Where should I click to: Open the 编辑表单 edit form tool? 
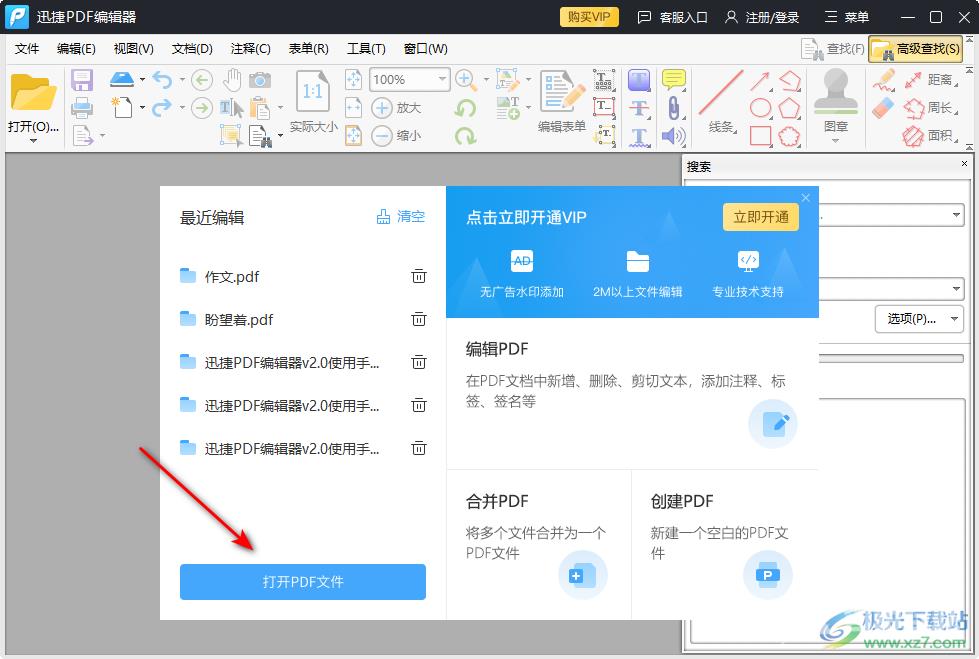coord(562,101)
